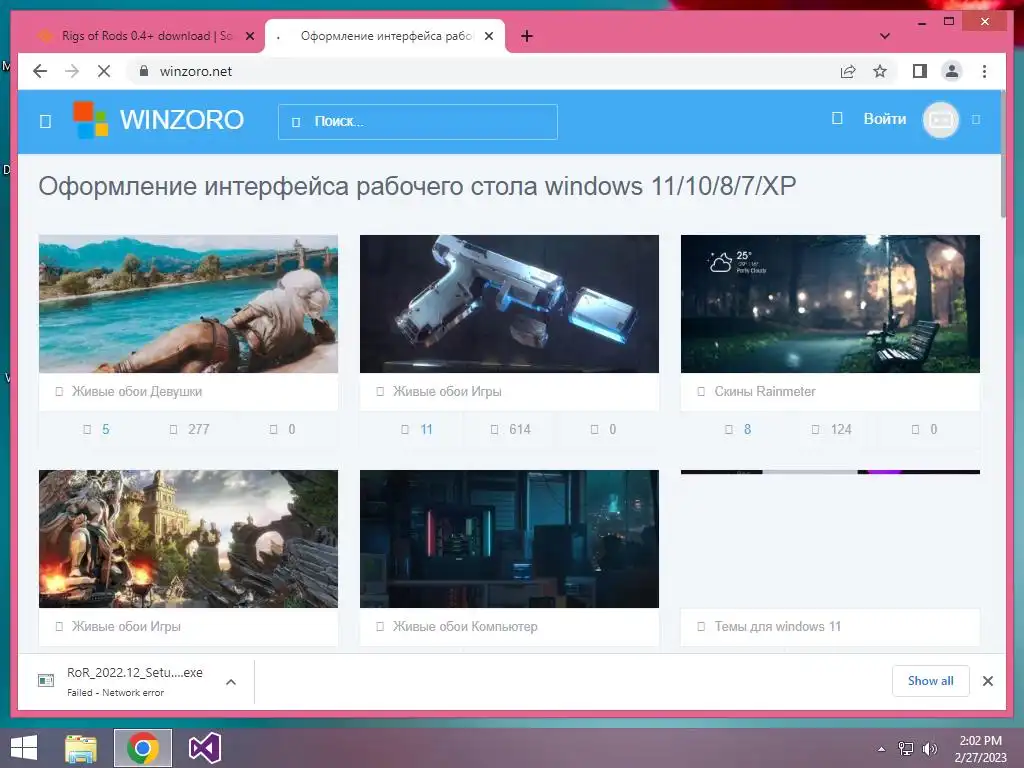
Task: Click the icon left of Войти
Action: coord(837,118)
